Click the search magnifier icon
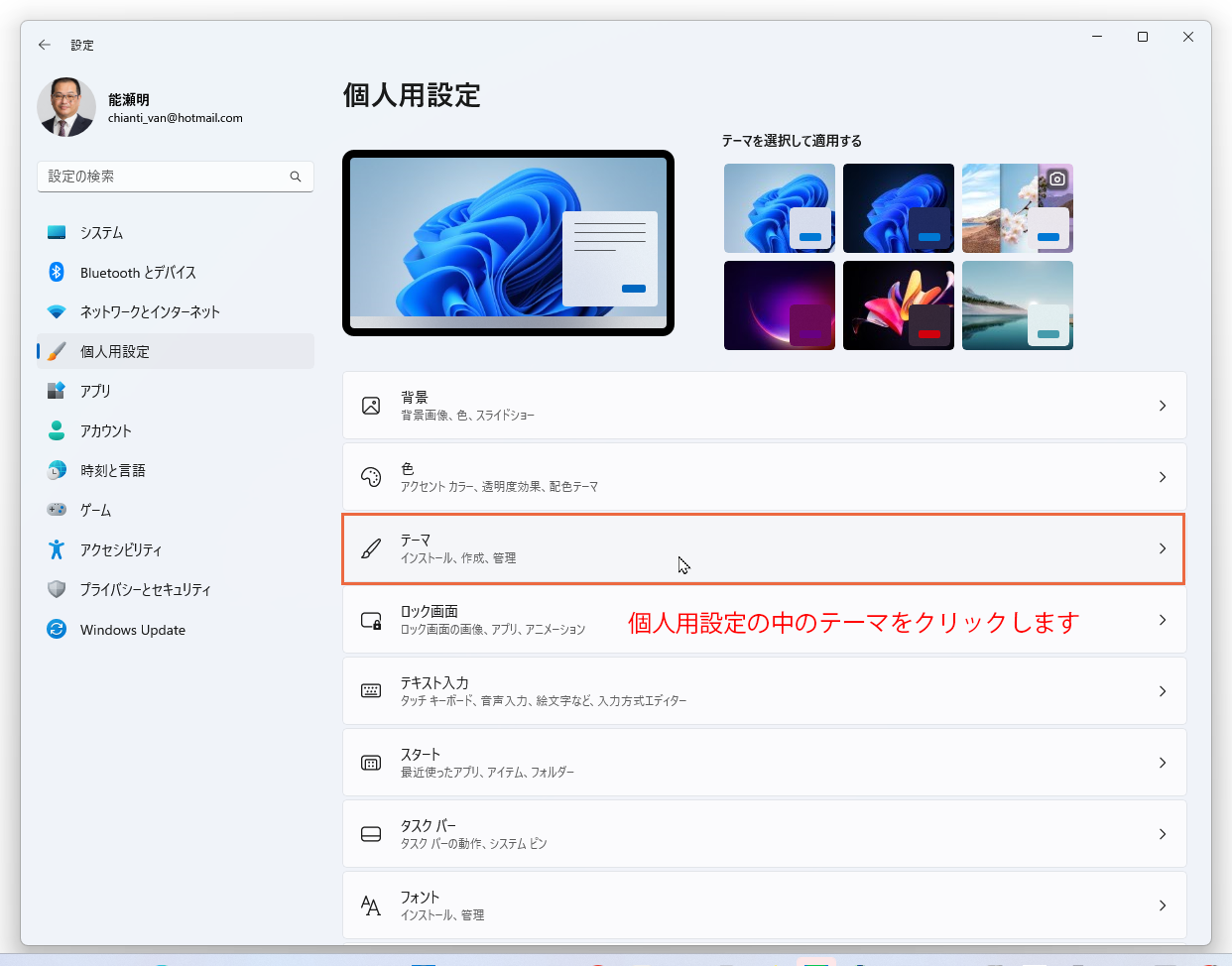The height and width of the screenshot is (966, 1232). 296,177
